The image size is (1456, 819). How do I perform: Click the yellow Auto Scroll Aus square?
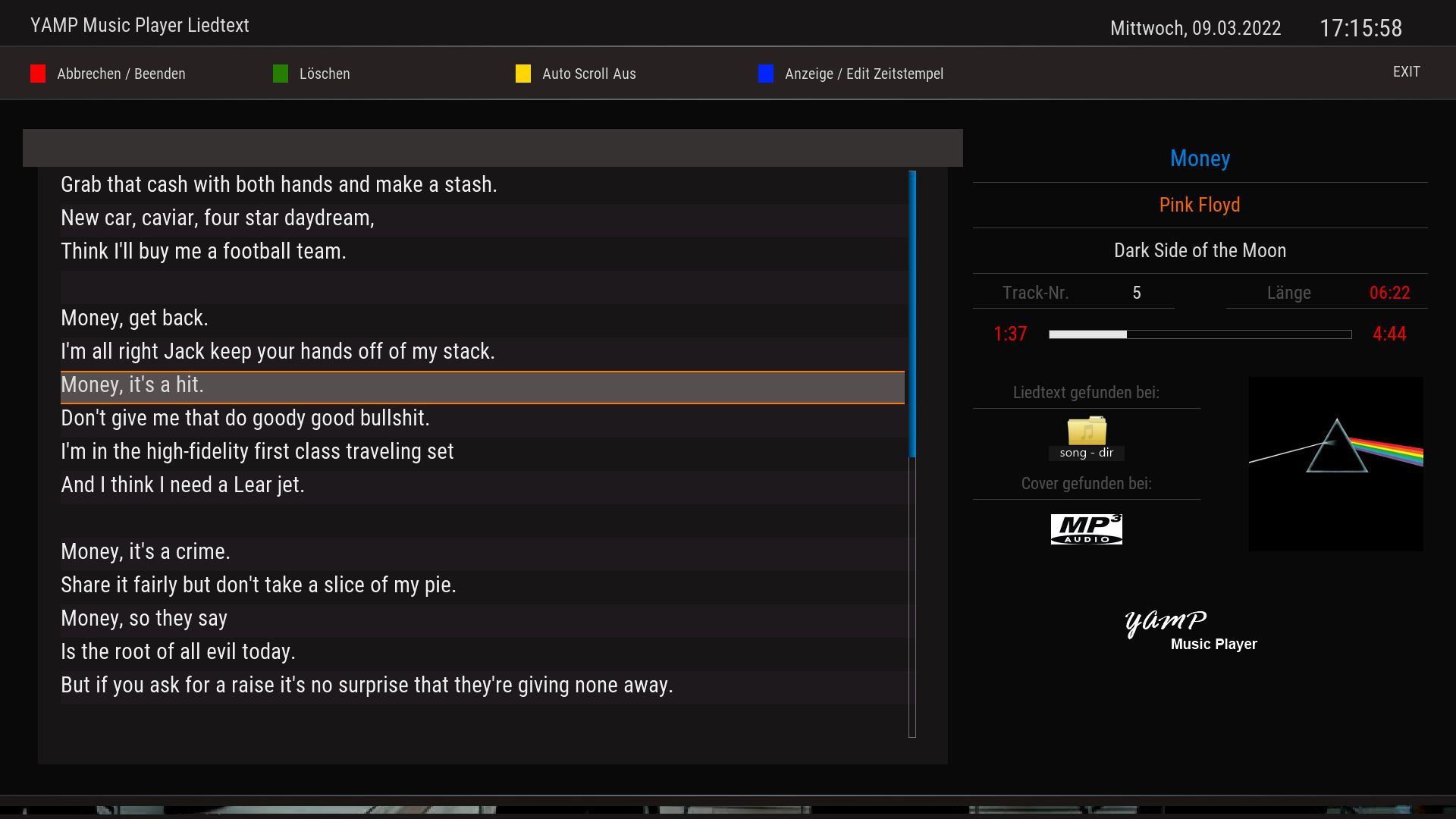pos(523,74)
